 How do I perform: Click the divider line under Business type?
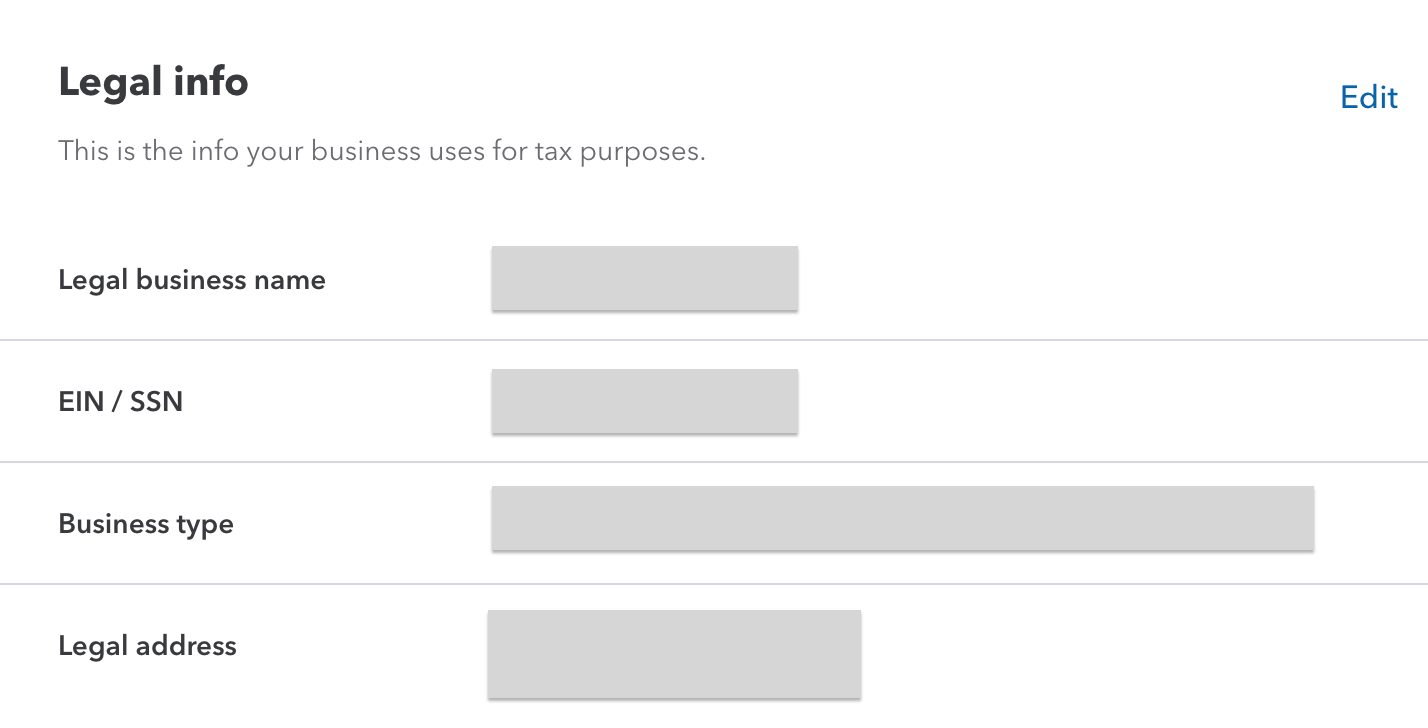pyautogui.click(x=714, y=584)
